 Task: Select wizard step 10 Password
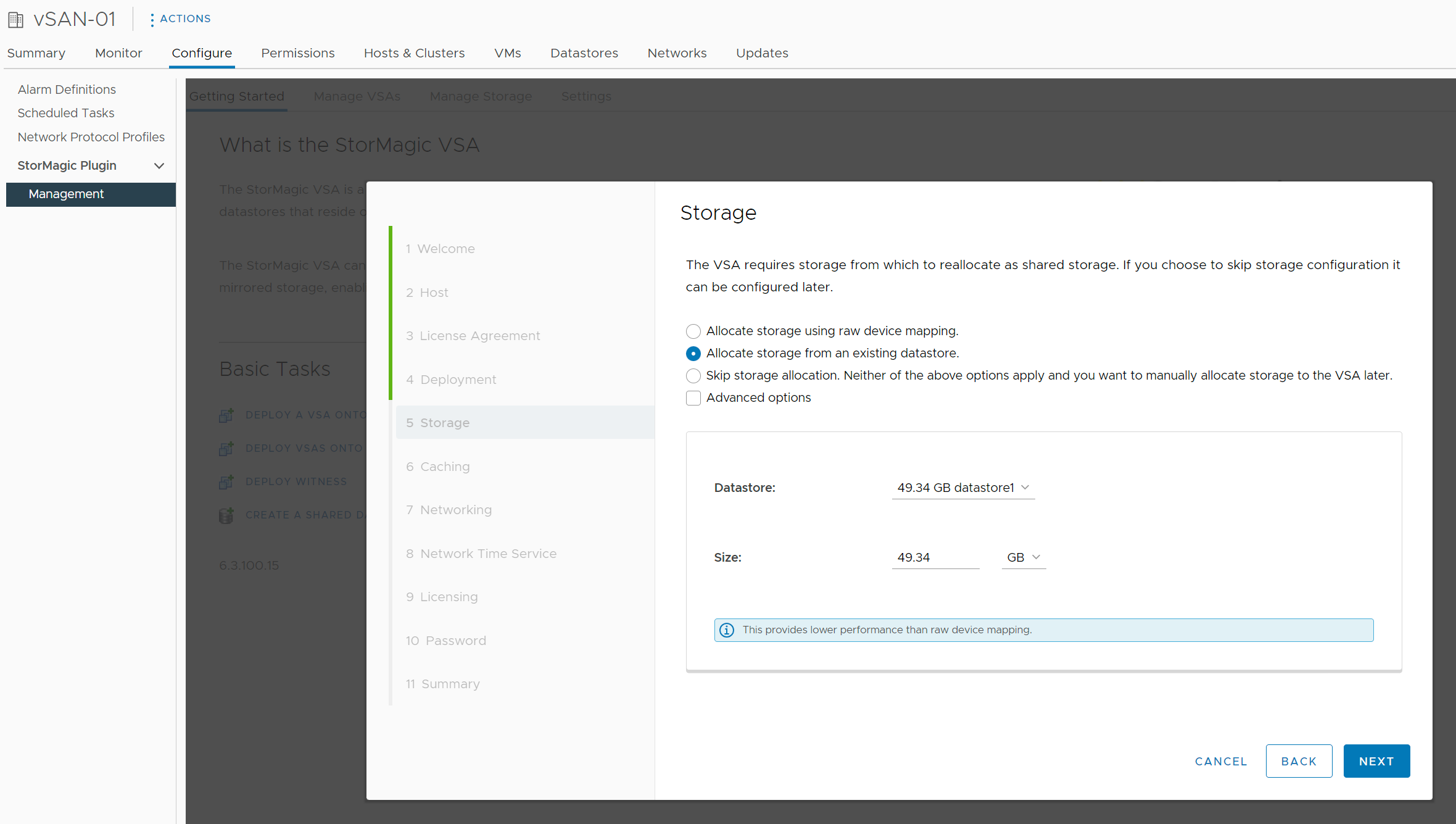click(445, 641)
